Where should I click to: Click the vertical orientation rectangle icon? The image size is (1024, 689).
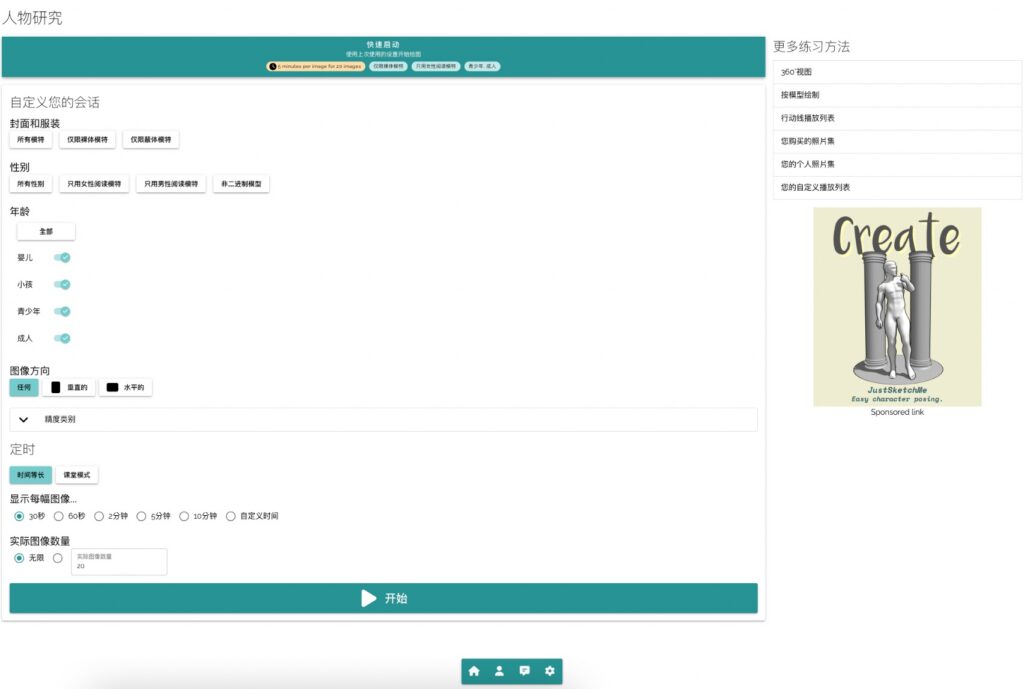pos(56,387)
